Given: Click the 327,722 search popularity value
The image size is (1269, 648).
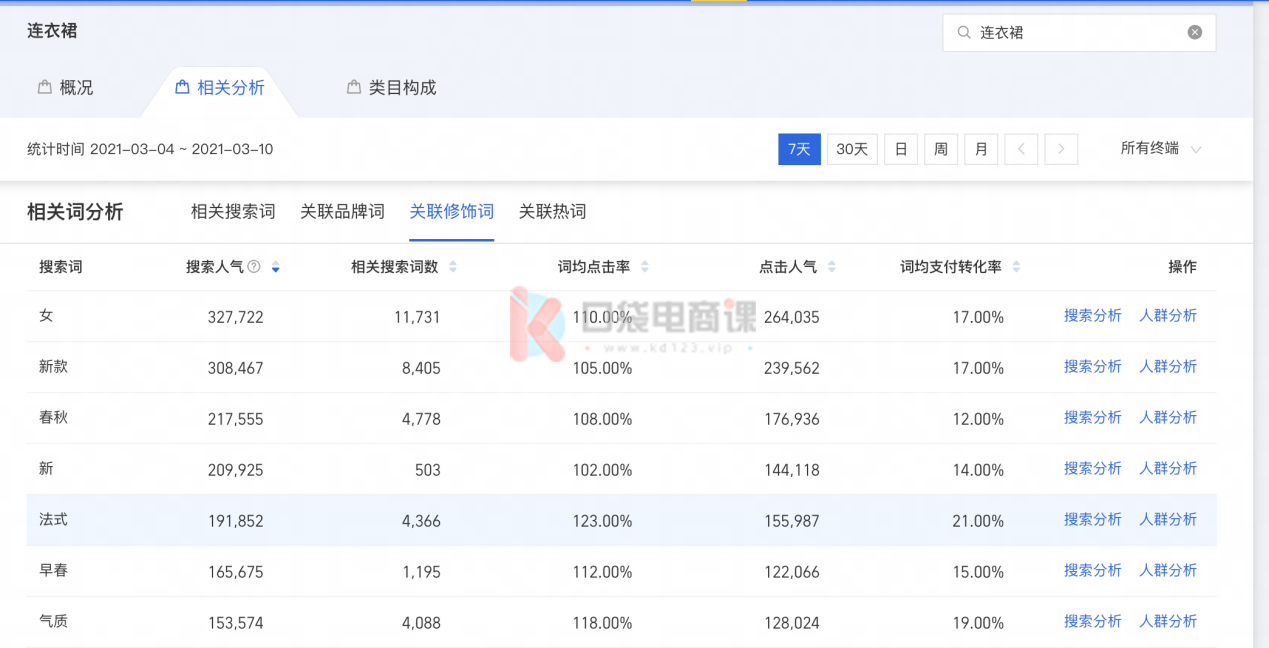Looking at the screenshot, I should click(x=236, y=317).
